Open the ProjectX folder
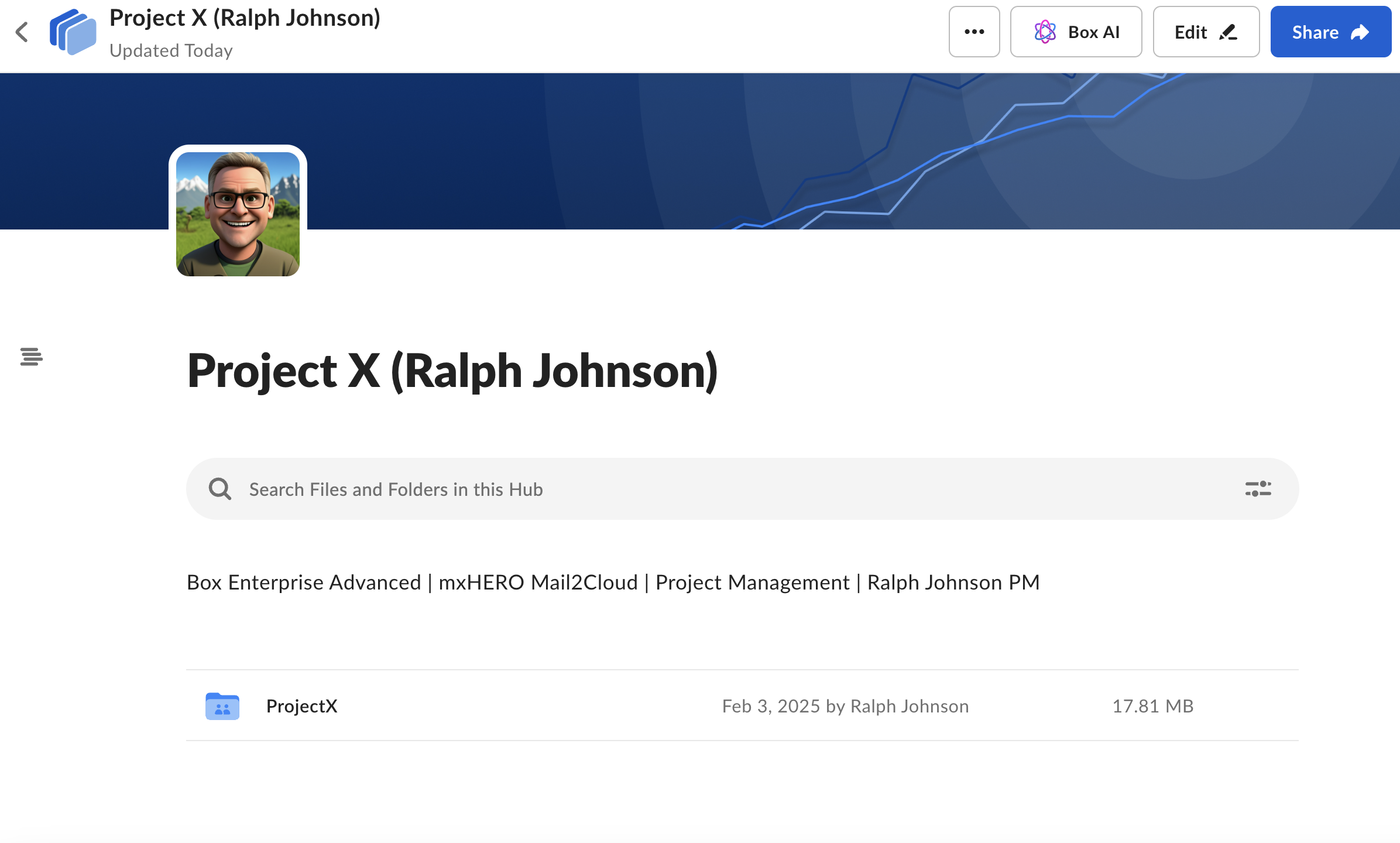The image size is (1400, 843). coord(742,705)
